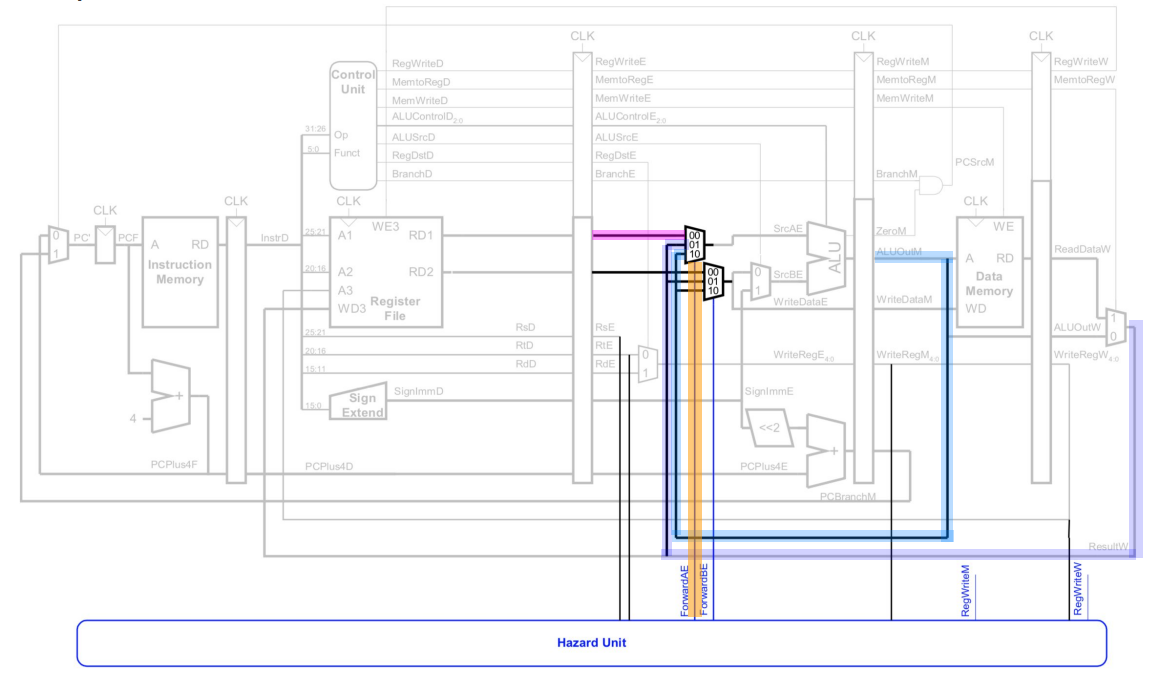Click the Instruction Memory block
Screen dimensions: 1160x677
pos(178,272)
